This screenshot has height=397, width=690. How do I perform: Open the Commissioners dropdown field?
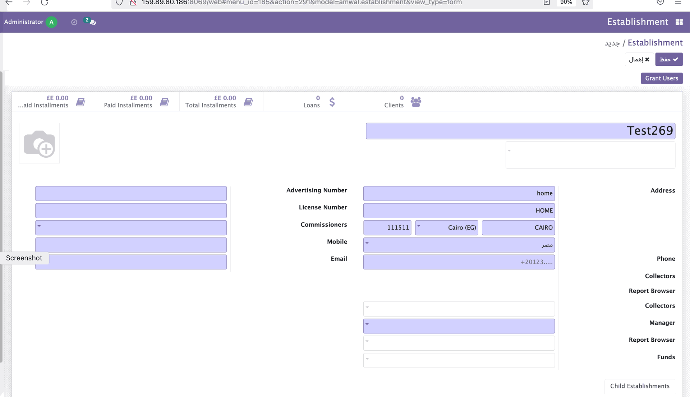point(131,228)
